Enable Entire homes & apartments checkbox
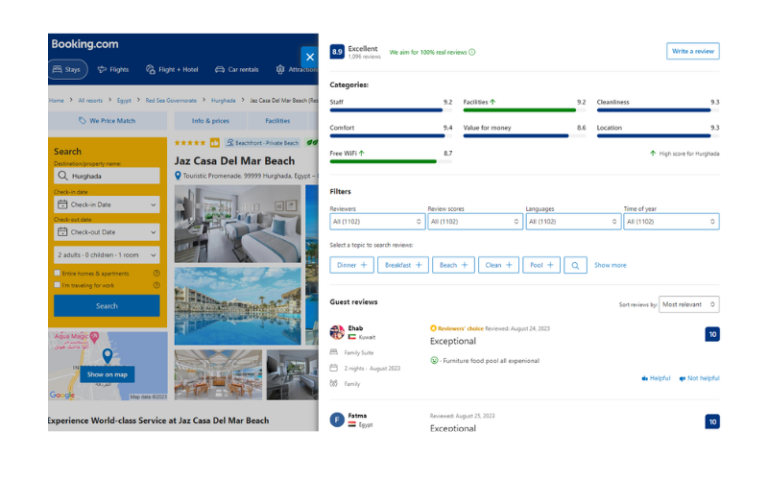Screen dimensions: 768x480 pyautogui.click(x=58, y=273)
